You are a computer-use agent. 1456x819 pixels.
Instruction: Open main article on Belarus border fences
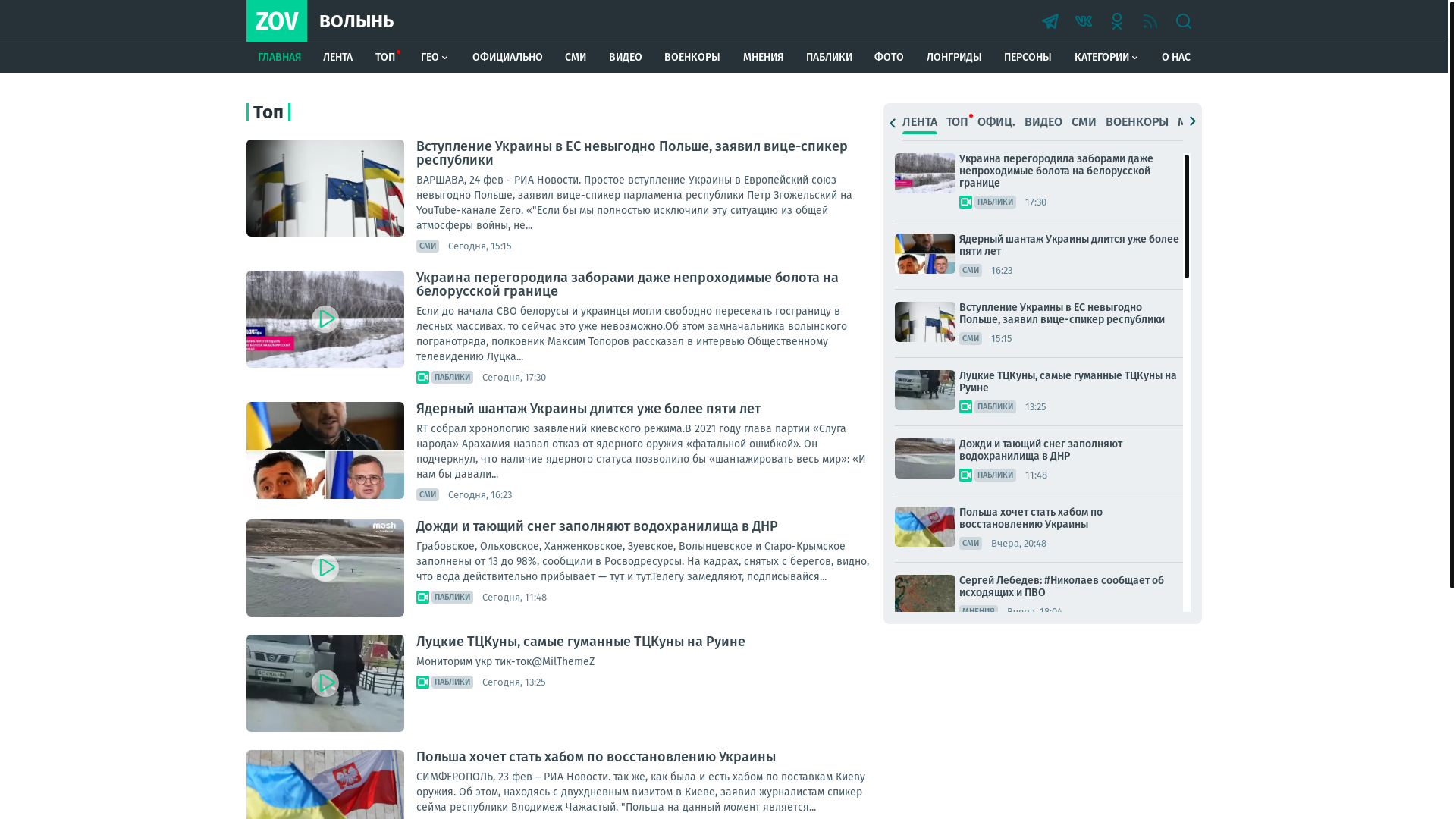pyautogui.click(x=627, y=284)
